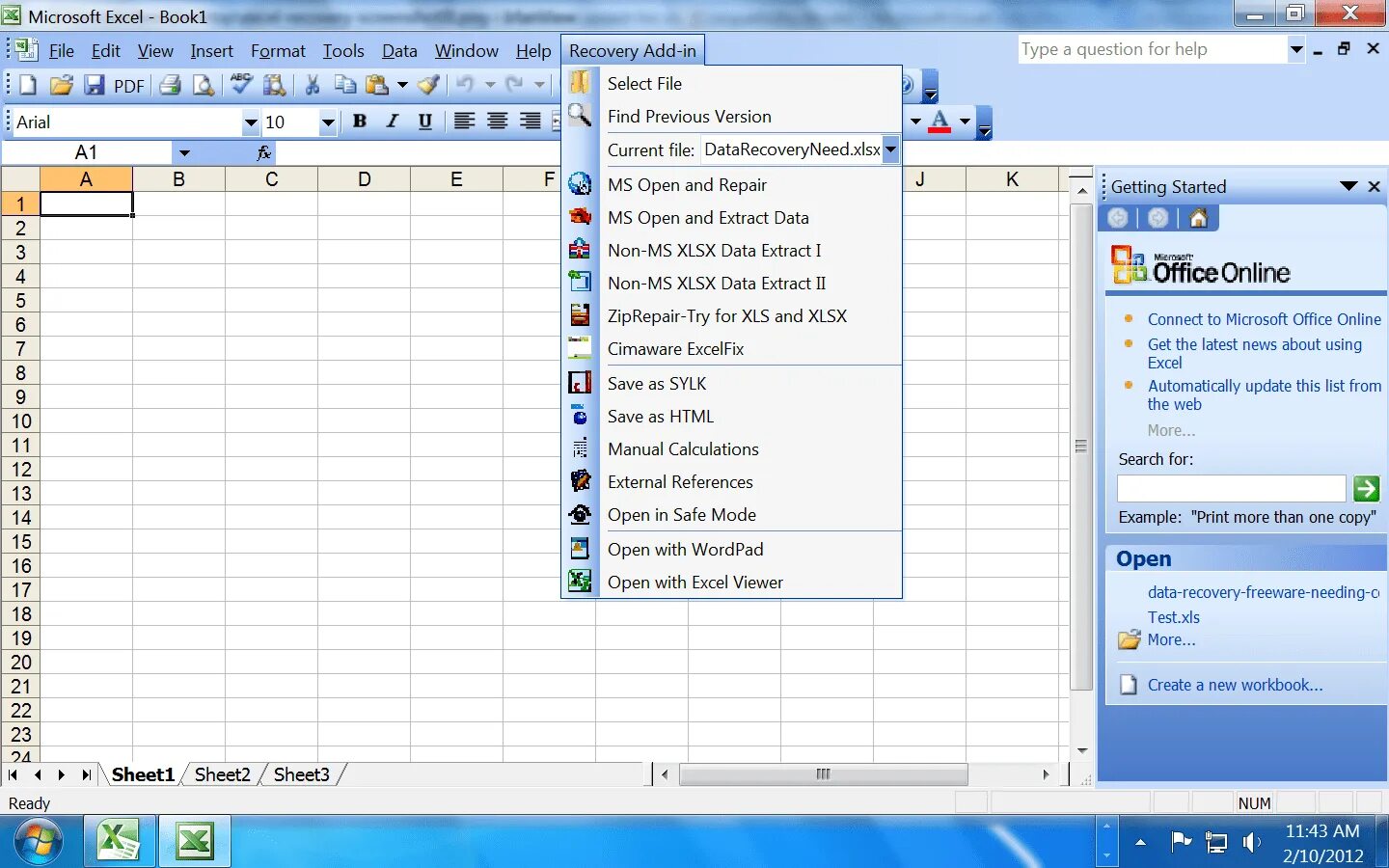Click the volume speaker tray icon
1389x868 pixels.
tap(1251, 843)
